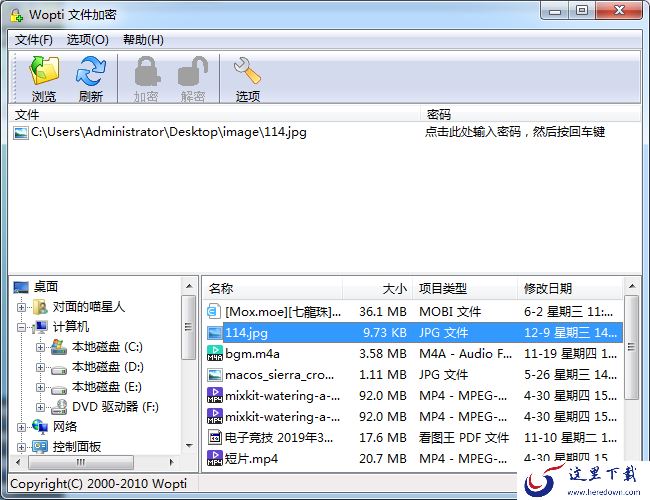Viewport: 650px width, 500px height.
Task: Click the Encrypt (加密) lock icon
Action: pyautogui.click(x=147, y=71)
